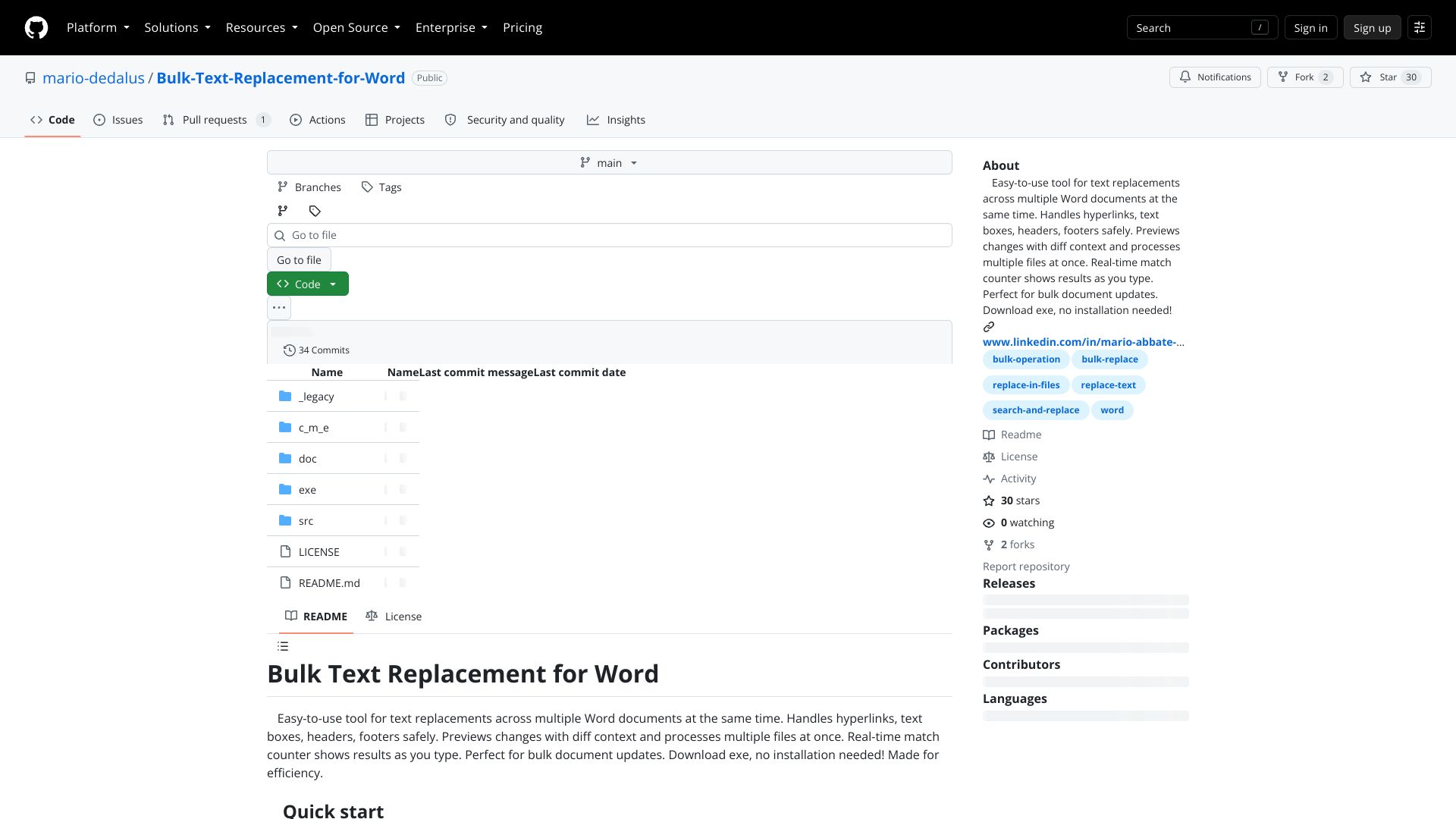The width and height of the screenshot is (1456, 819).
Task: Click the branches icon below Branches
Action: (x=283, y=211)
